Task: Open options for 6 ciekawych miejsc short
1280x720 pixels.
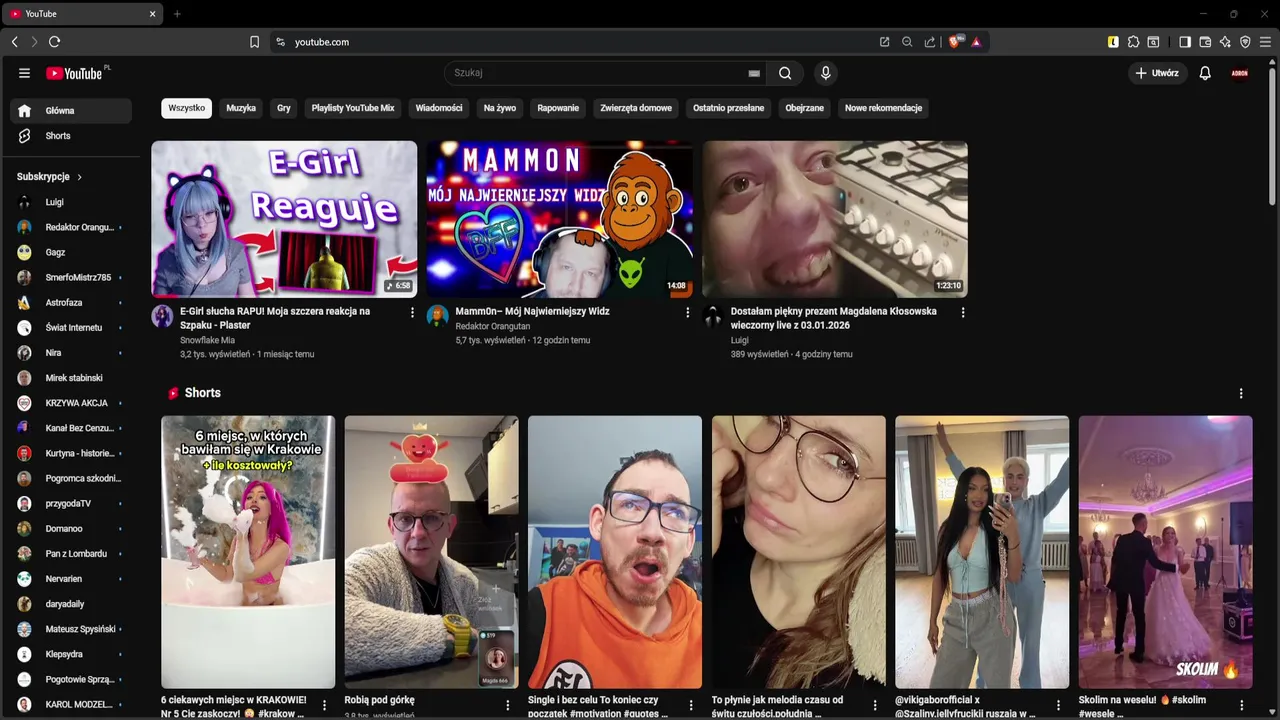Action: click(x=324, y=706)
